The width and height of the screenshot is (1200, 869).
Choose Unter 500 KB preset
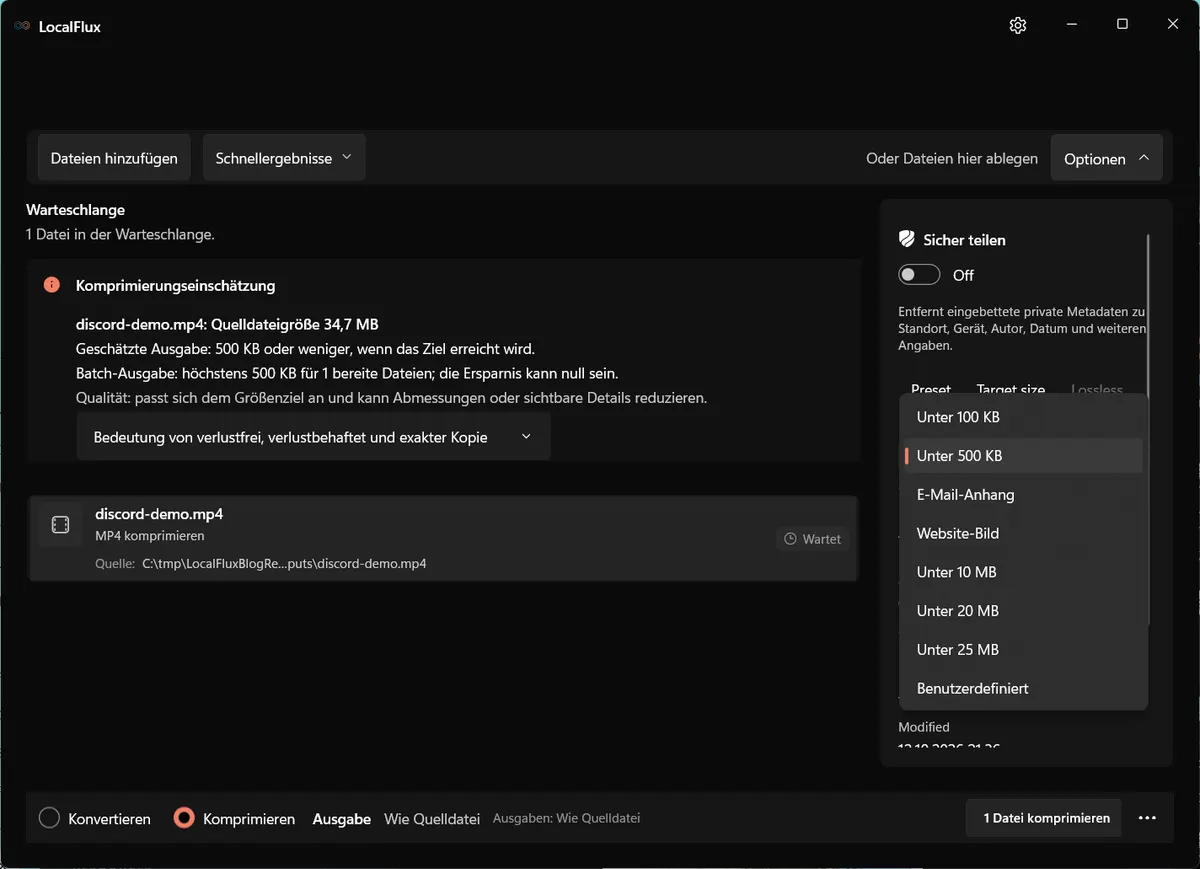[x=1023, y=456]
